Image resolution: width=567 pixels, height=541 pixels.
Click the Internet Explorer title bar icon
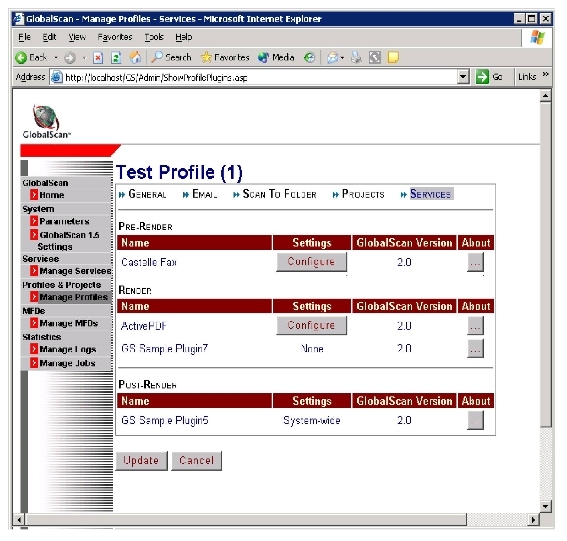point(19,18)
